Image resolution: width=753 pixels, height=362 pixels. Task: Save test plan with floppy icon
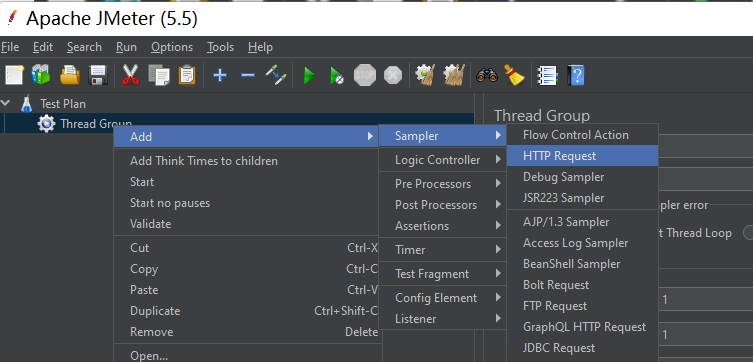click(98, 75)
